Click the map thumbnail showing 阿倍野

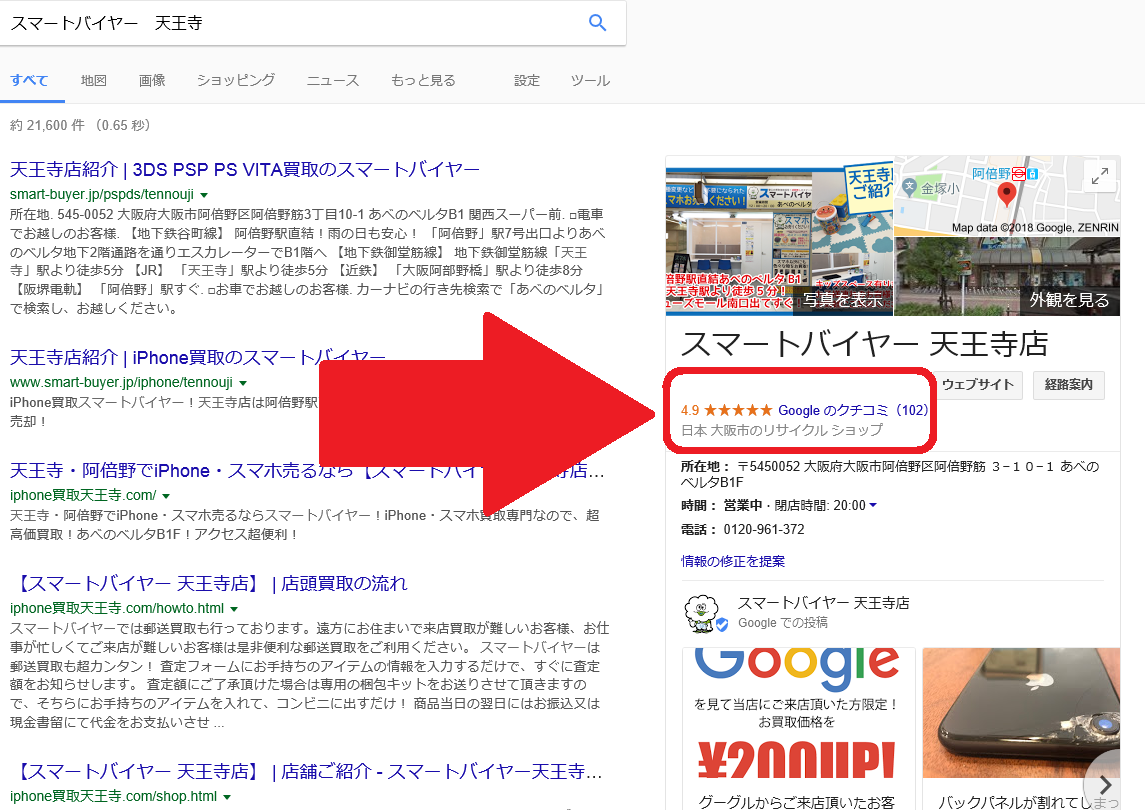coord(1007,196)
